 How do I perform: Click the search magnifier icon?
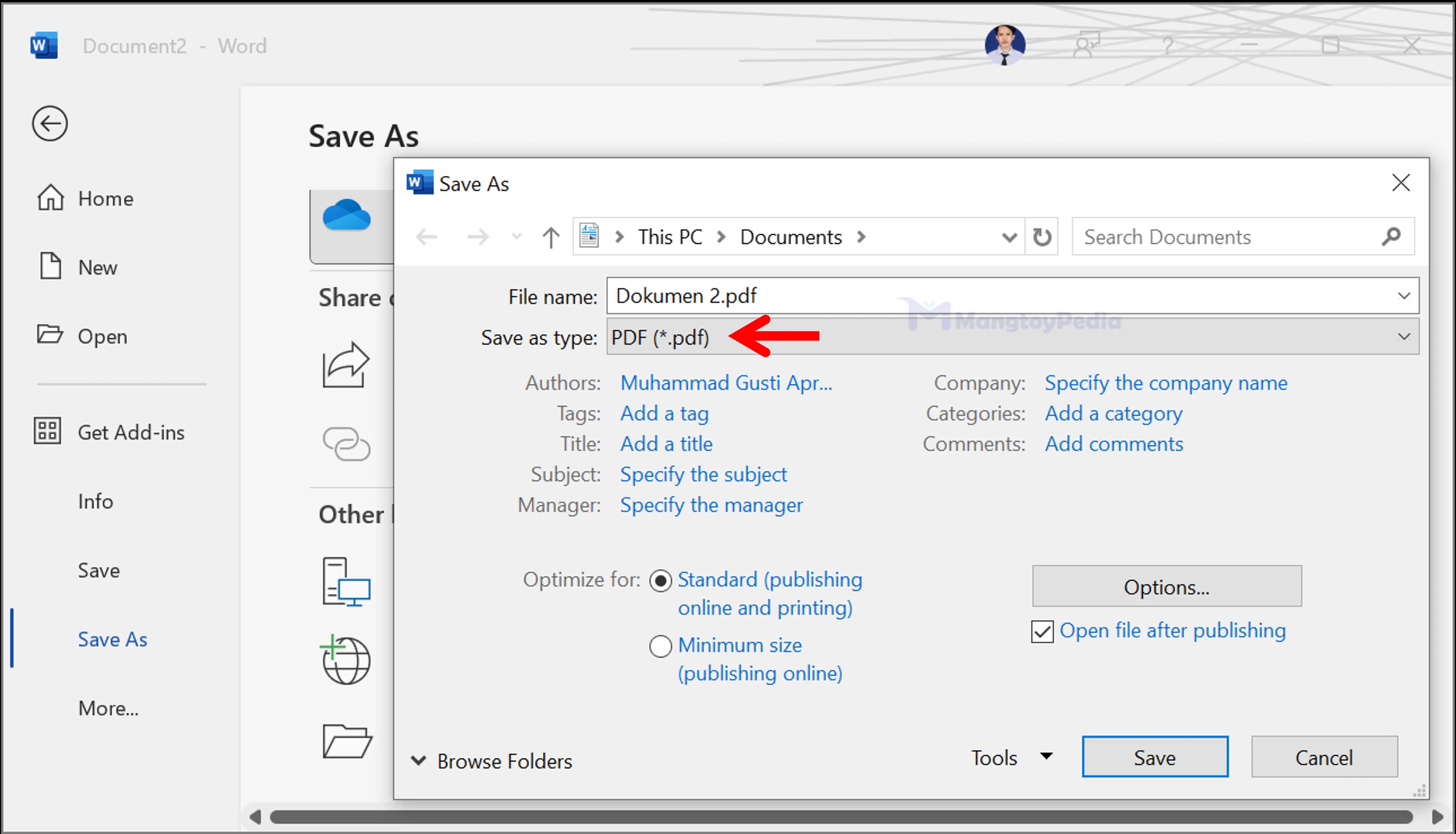[1391, 236]
